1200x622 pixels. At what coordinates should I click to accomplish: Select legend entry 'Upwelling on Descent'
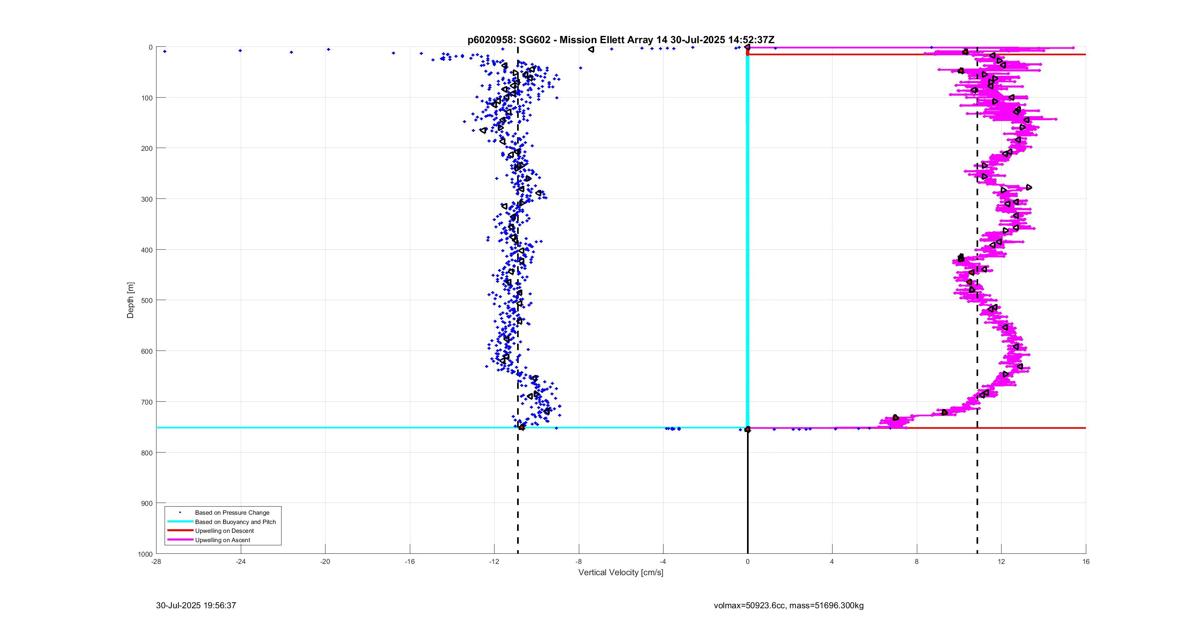(226, 530)
